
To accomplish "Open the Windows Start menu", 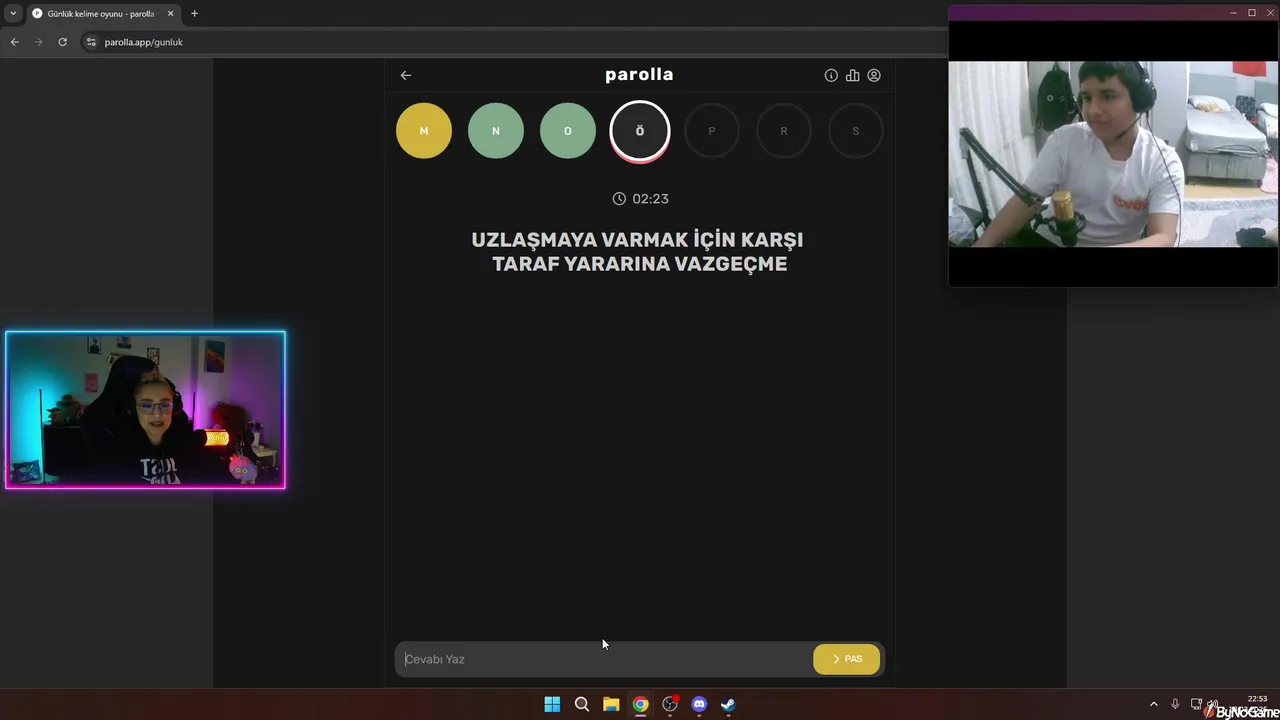I will pyautogui.click(x=552, y=704).
